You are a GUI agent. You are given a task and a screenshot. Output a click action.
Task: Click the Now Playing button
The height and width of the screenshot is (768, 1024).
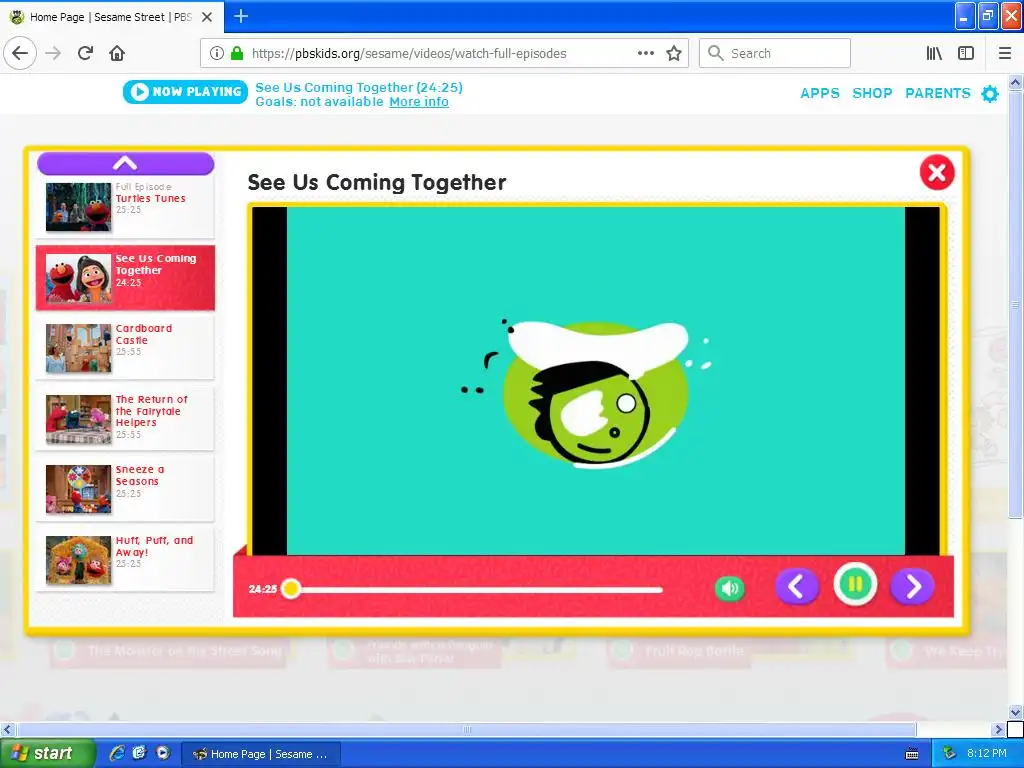[x=185, y=92]
